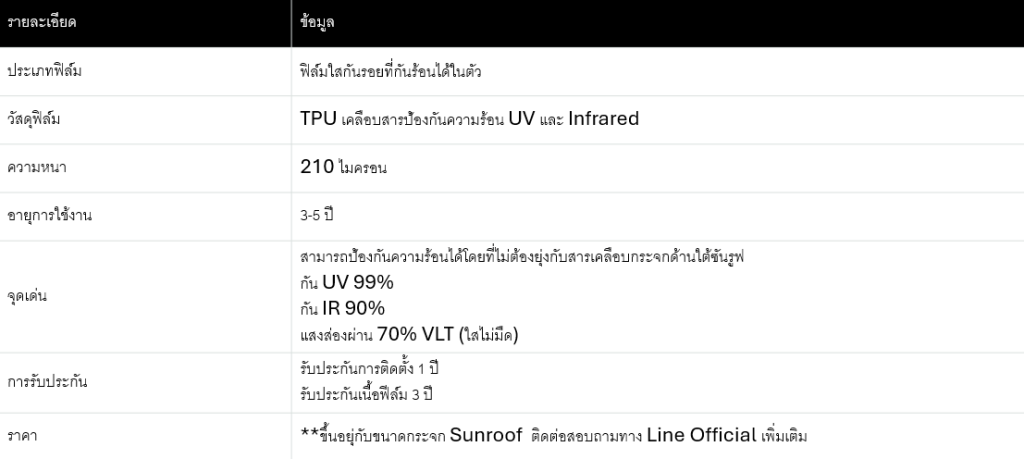Click the รายละเอียด column header

pos(42,22)
